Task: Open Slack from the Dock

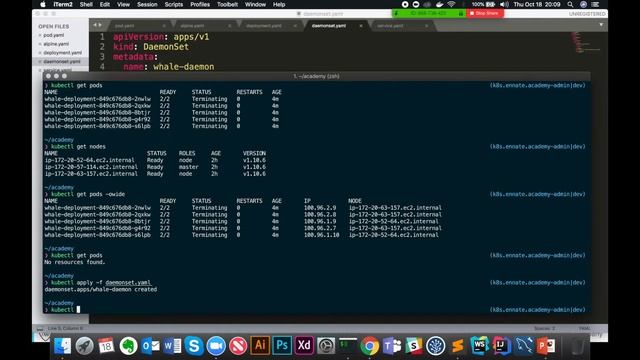Action: click(413, 346)
